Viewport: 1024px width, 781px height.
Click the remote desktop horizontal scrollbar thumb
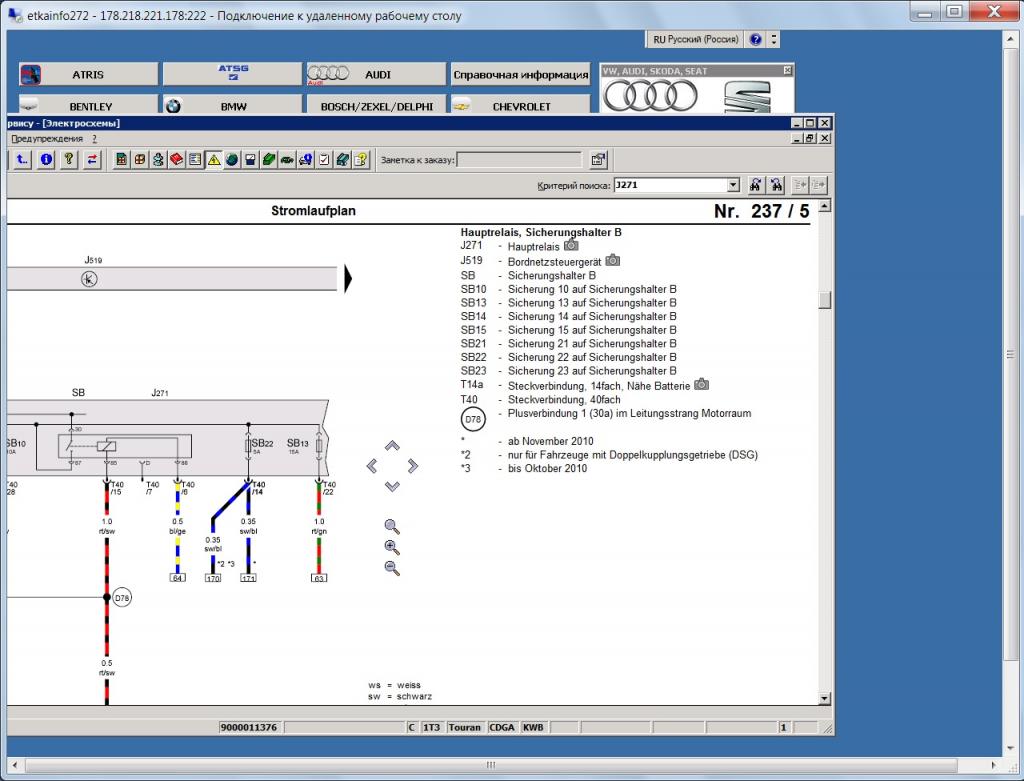490,765
